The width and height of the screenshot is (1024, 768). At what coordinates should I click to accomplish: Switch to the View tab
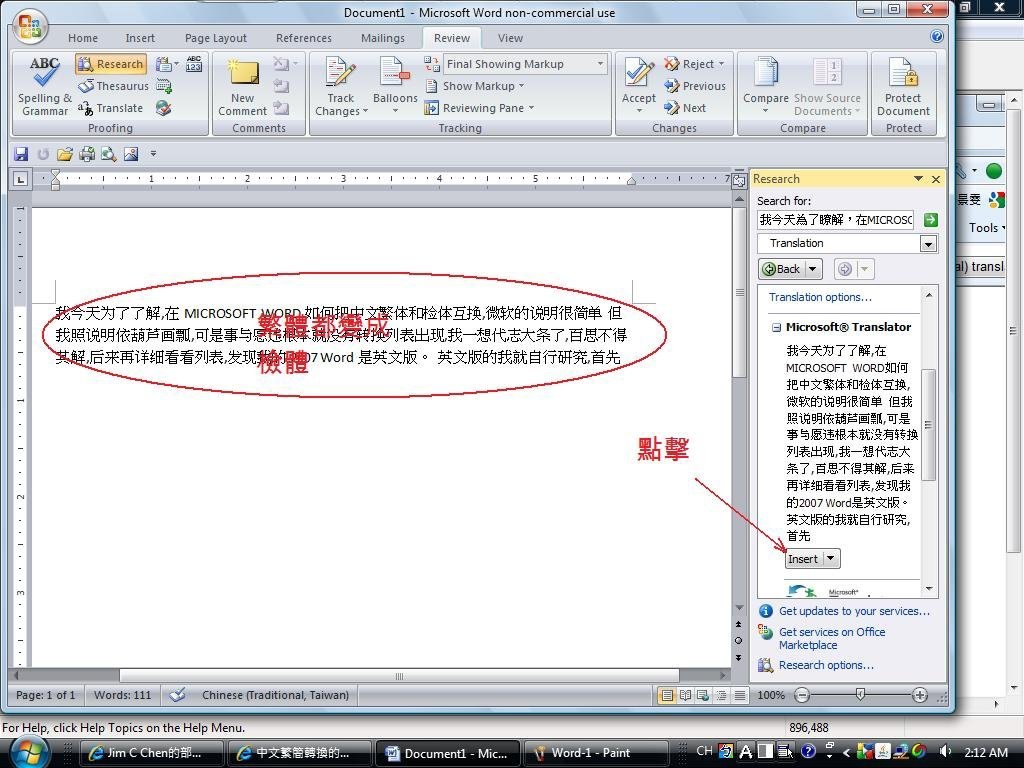[510, 38]
